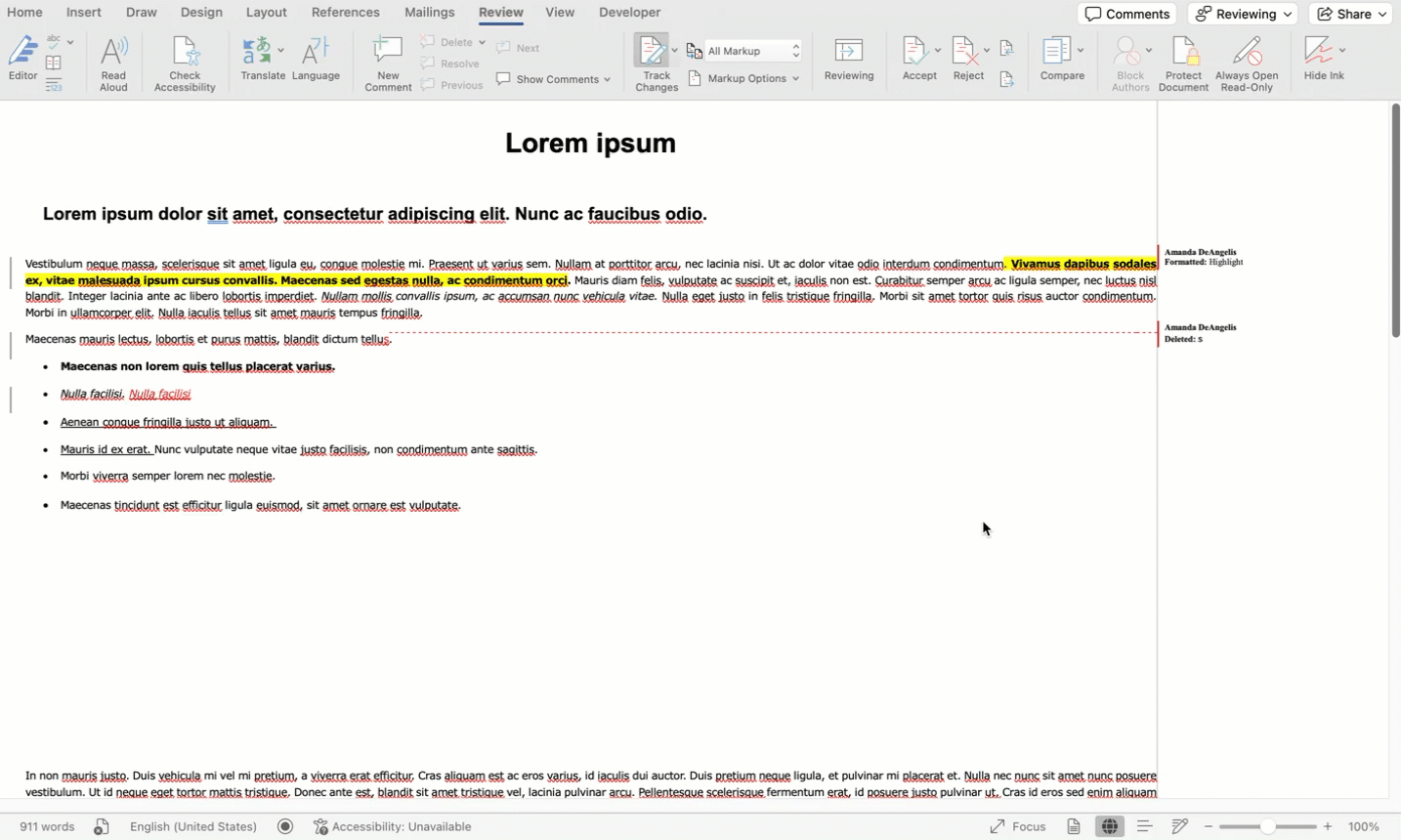Switch to the Design tab
The width and height of the screenshot is (1401, 840).
pos(201,13)
